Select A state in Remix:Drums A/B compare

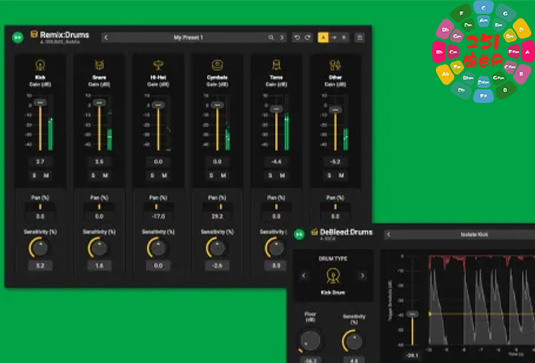point(323,37)
